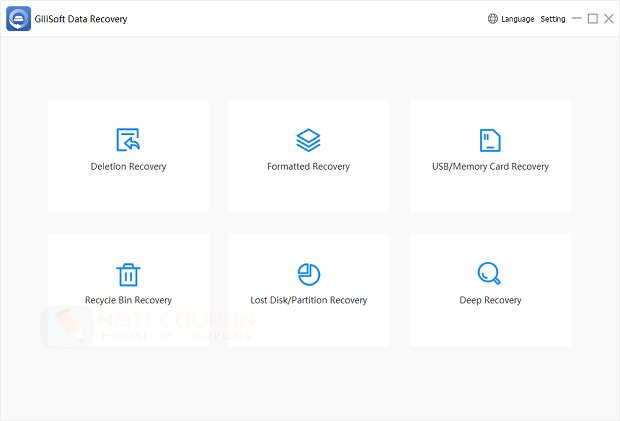Click the USB/Memory Card SD card icon
Screen dimensions: 620x421
490,139
